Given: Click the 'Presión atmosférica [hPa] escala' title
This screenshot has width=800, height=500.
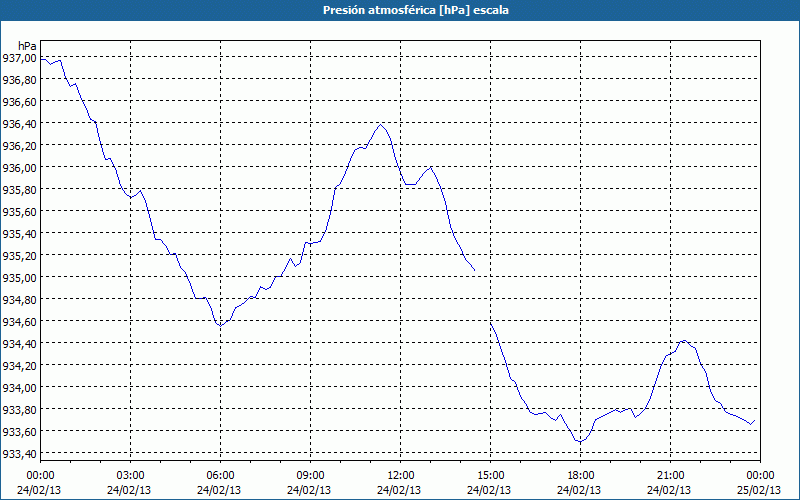Looking at the screenshot, I should tap(416, 10).
